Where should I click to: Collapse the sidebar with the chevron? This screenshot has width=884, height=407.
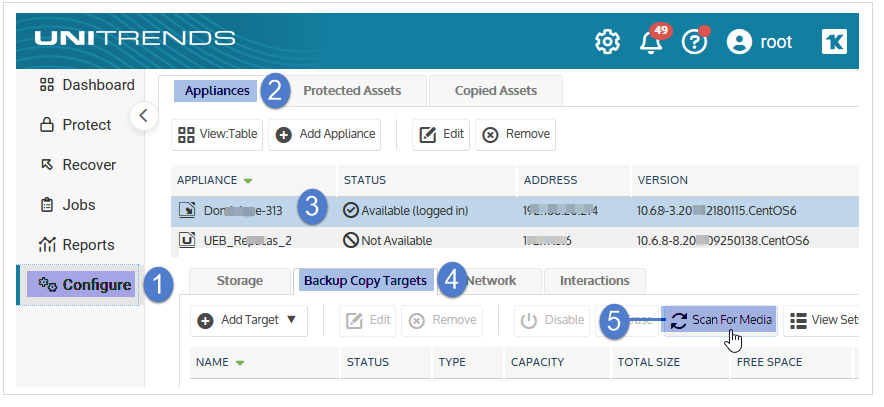(x=143, y=116)
